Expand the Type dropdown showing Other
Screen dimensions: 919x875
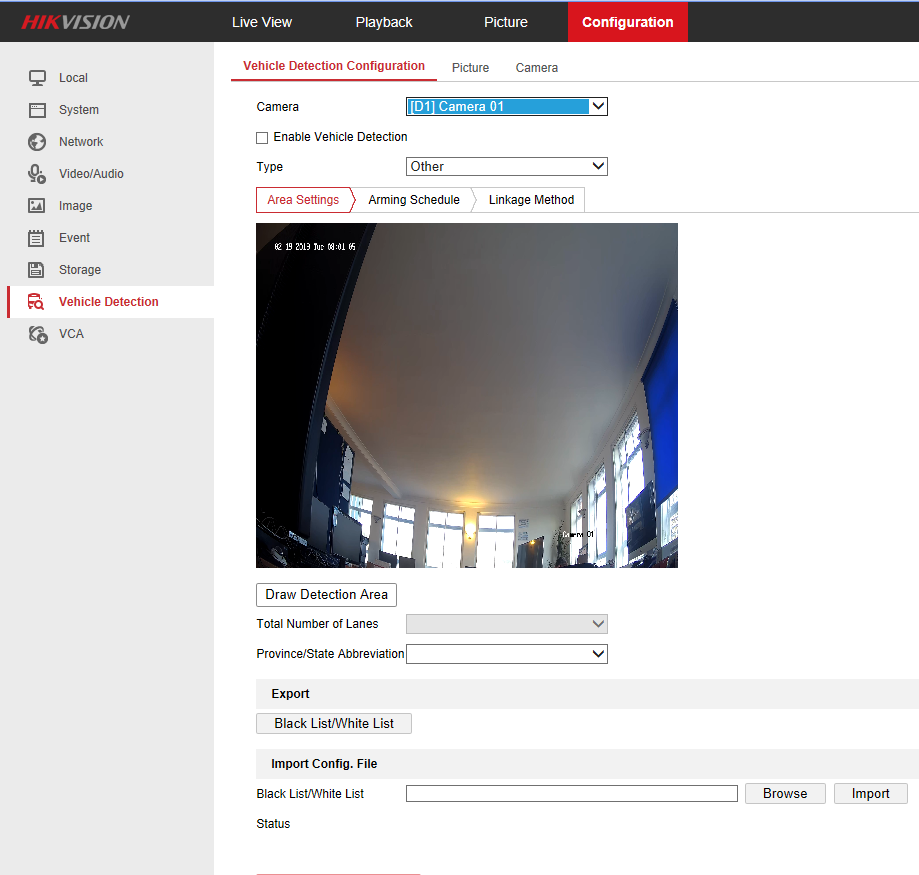pyautogui.click(x=506, y=167)
